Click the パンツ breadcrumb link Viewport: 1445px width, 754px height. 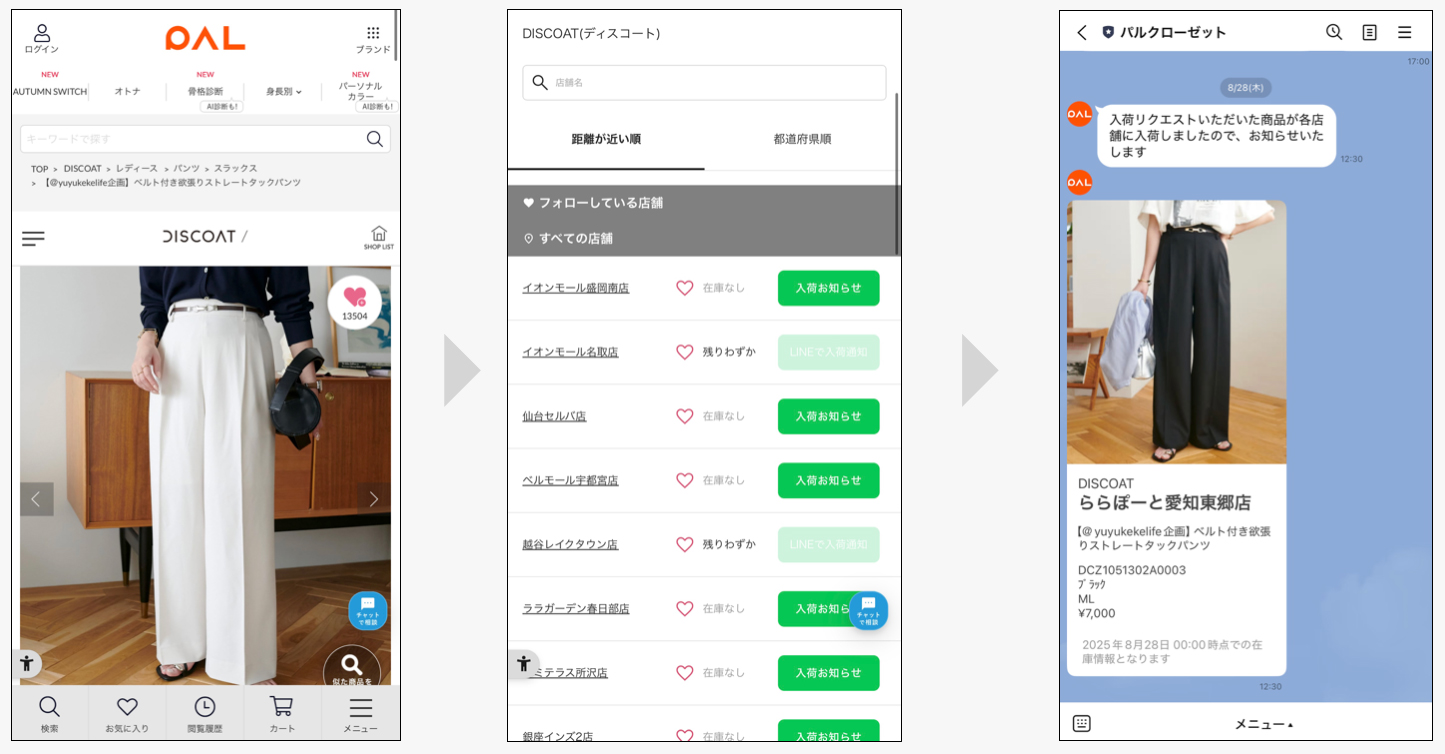(x=187, y=169)
